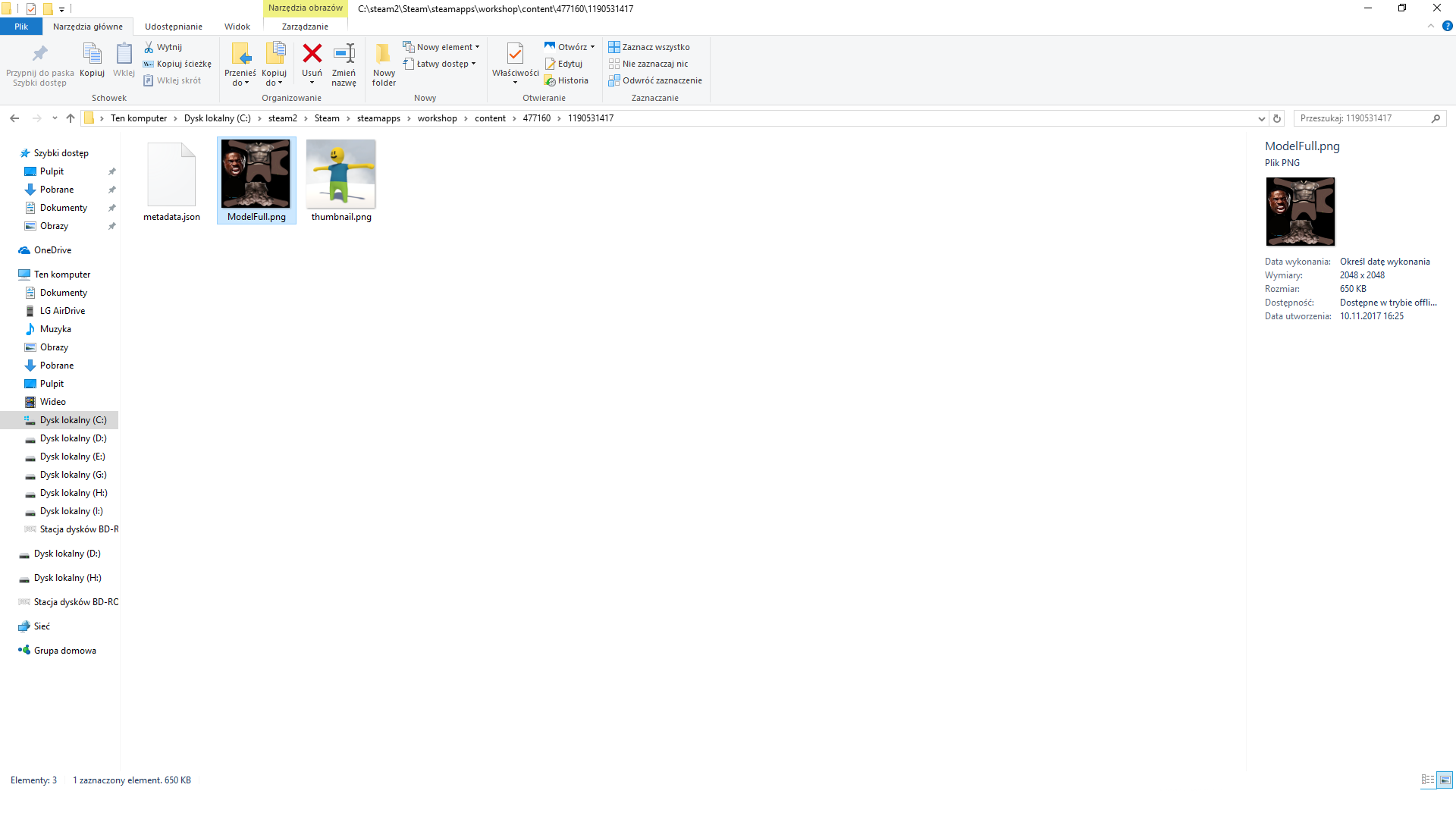Click the refresh icon beside address bar

point(1277,118)
